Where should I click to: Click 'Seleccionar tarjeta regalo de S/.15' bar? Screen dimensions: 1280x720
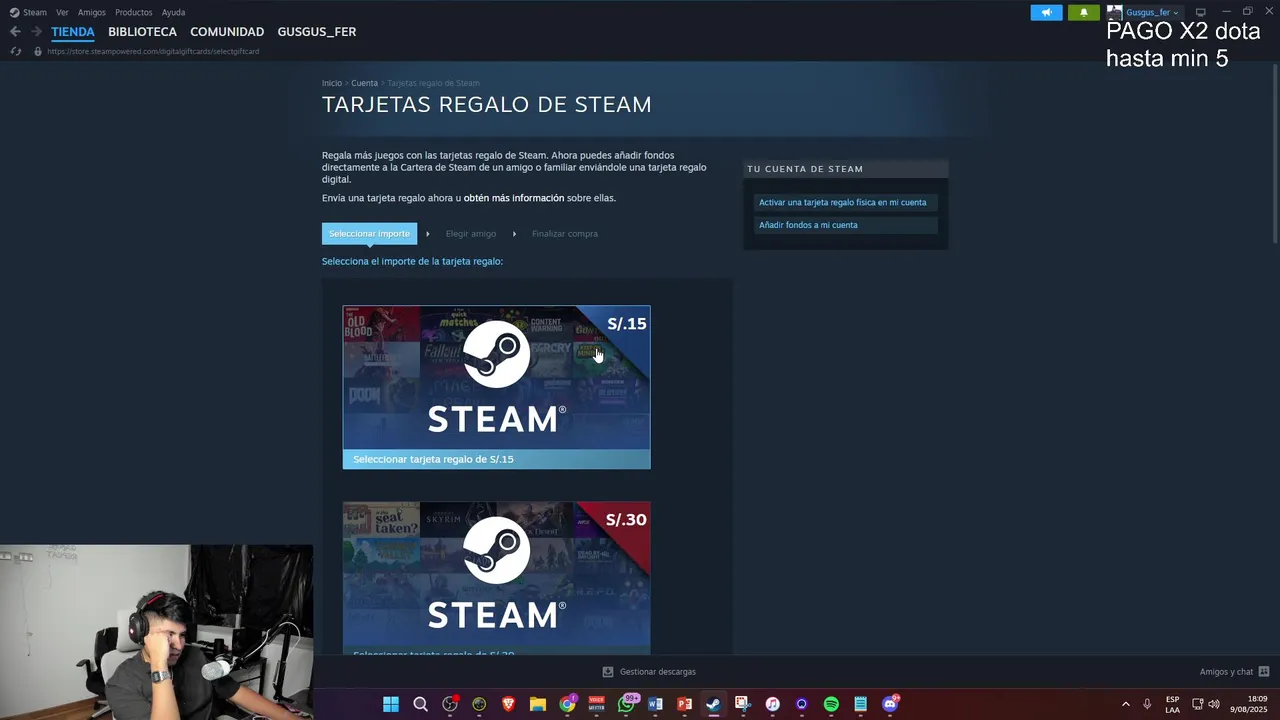(x=496, y=459)
